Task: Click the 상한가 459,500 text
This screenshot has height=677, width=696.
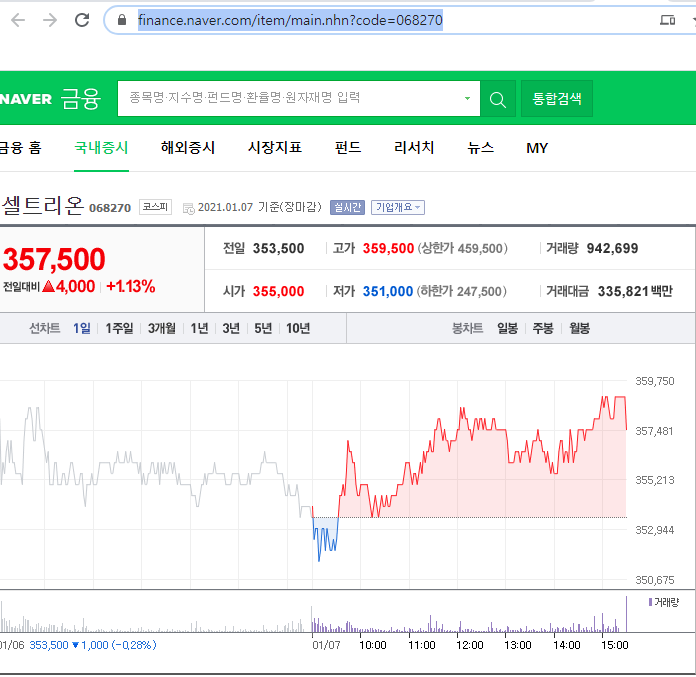Action: [x=462, y=249]
